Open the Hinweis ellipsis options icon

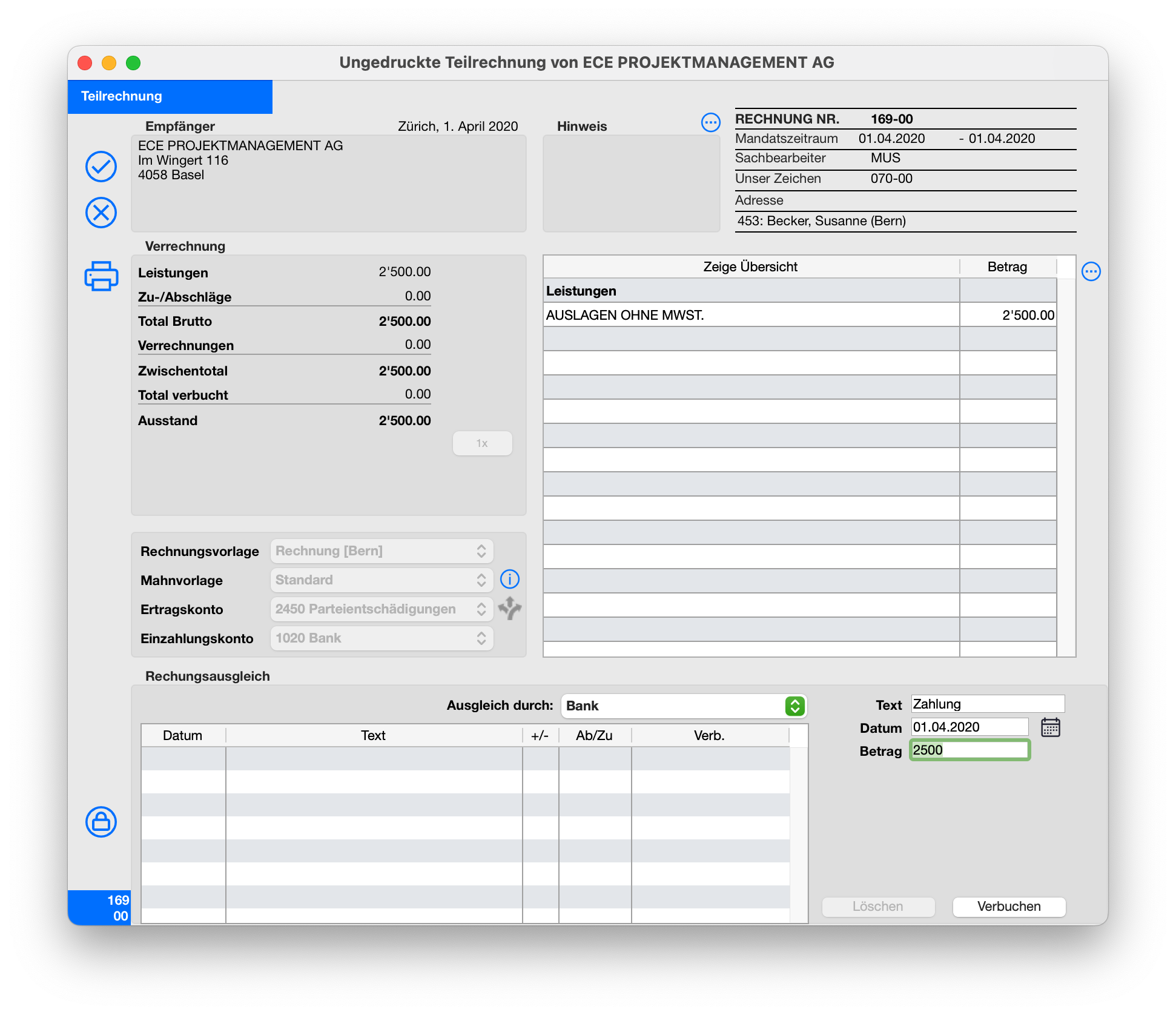711,123
